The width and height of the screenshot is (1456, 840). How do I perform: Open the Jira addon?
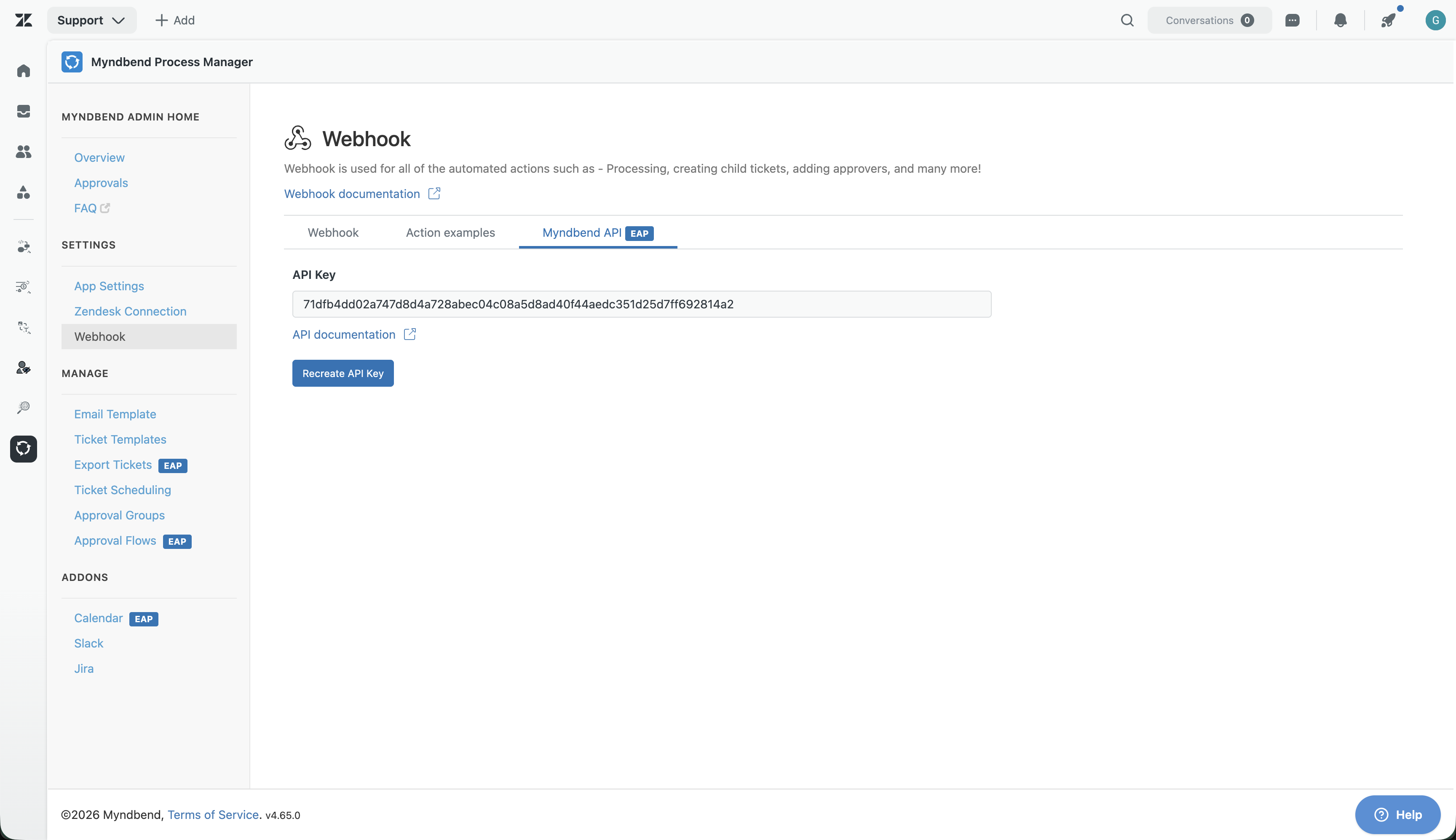click(84, 669)
